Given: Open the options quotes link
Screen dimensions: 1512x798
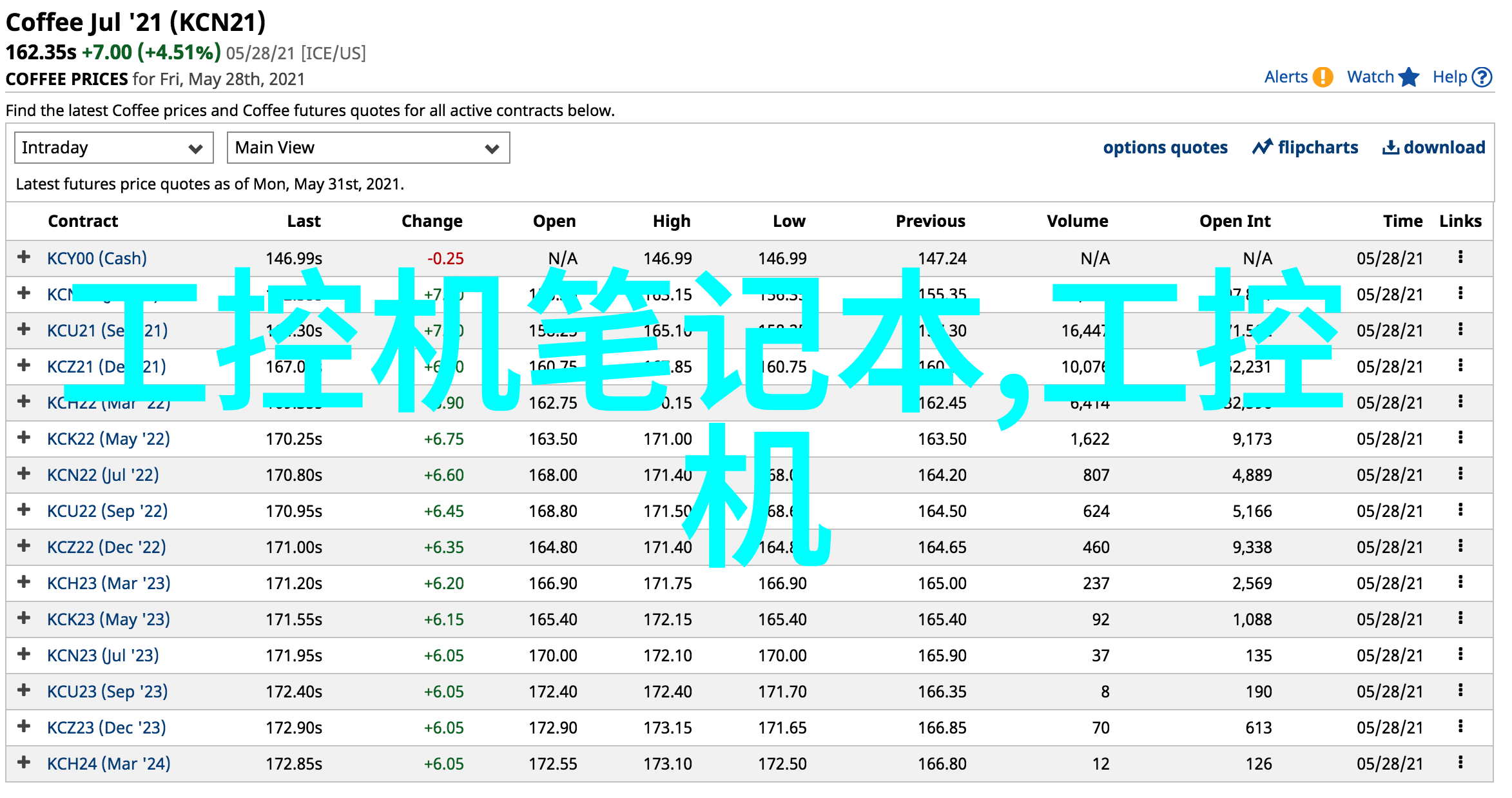Looking at the screenshot, I should tap(1165, 148).
